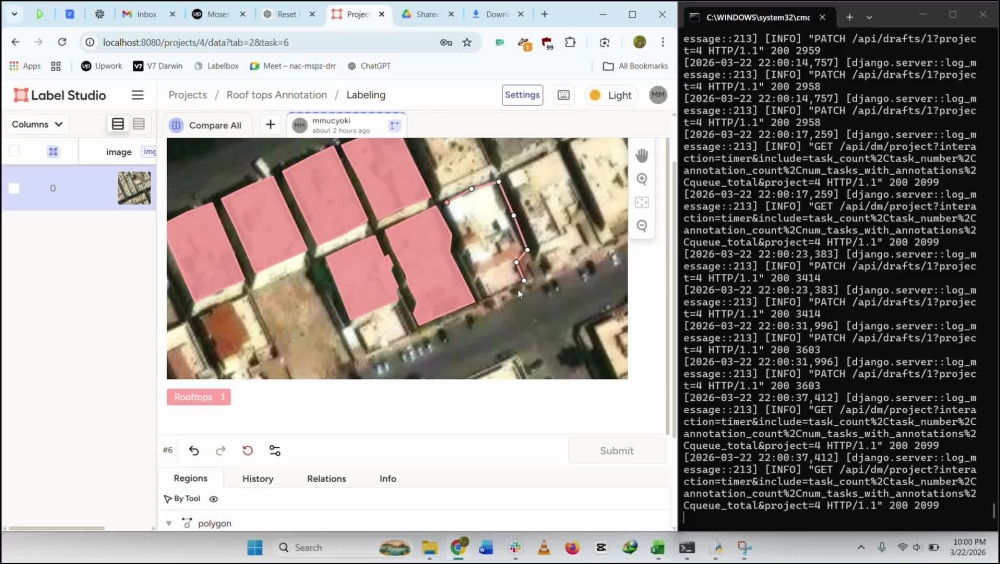Toggle the Light theme switch

coord(611,95)
